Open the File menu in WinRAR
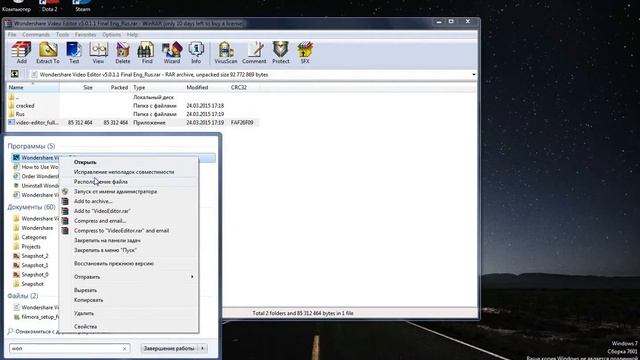The image size is (640, 360). (12, 35)
